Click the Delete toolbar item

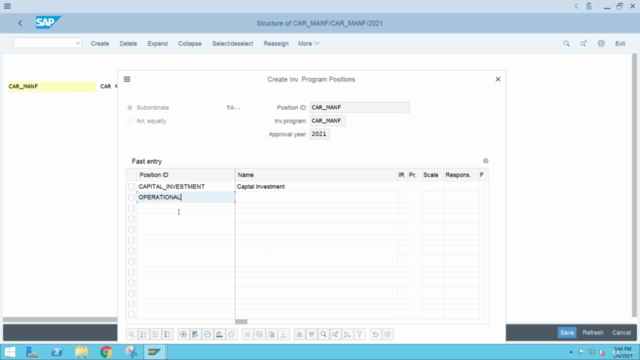click(x=128, y=43)
